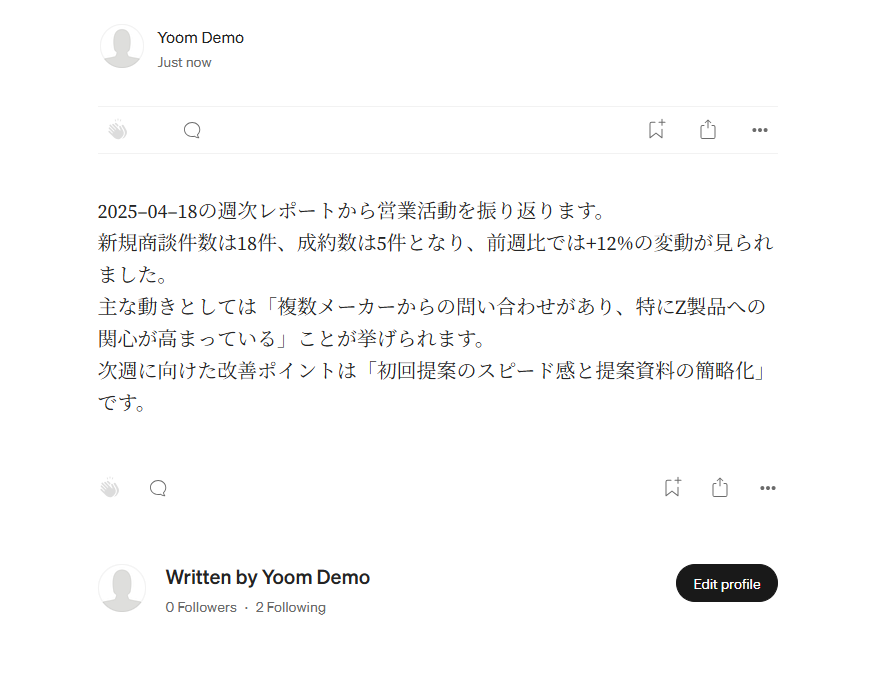Click the Written by Yoom Demo heading
Viewport: 889px width, 675px height.
click(268, 577)
